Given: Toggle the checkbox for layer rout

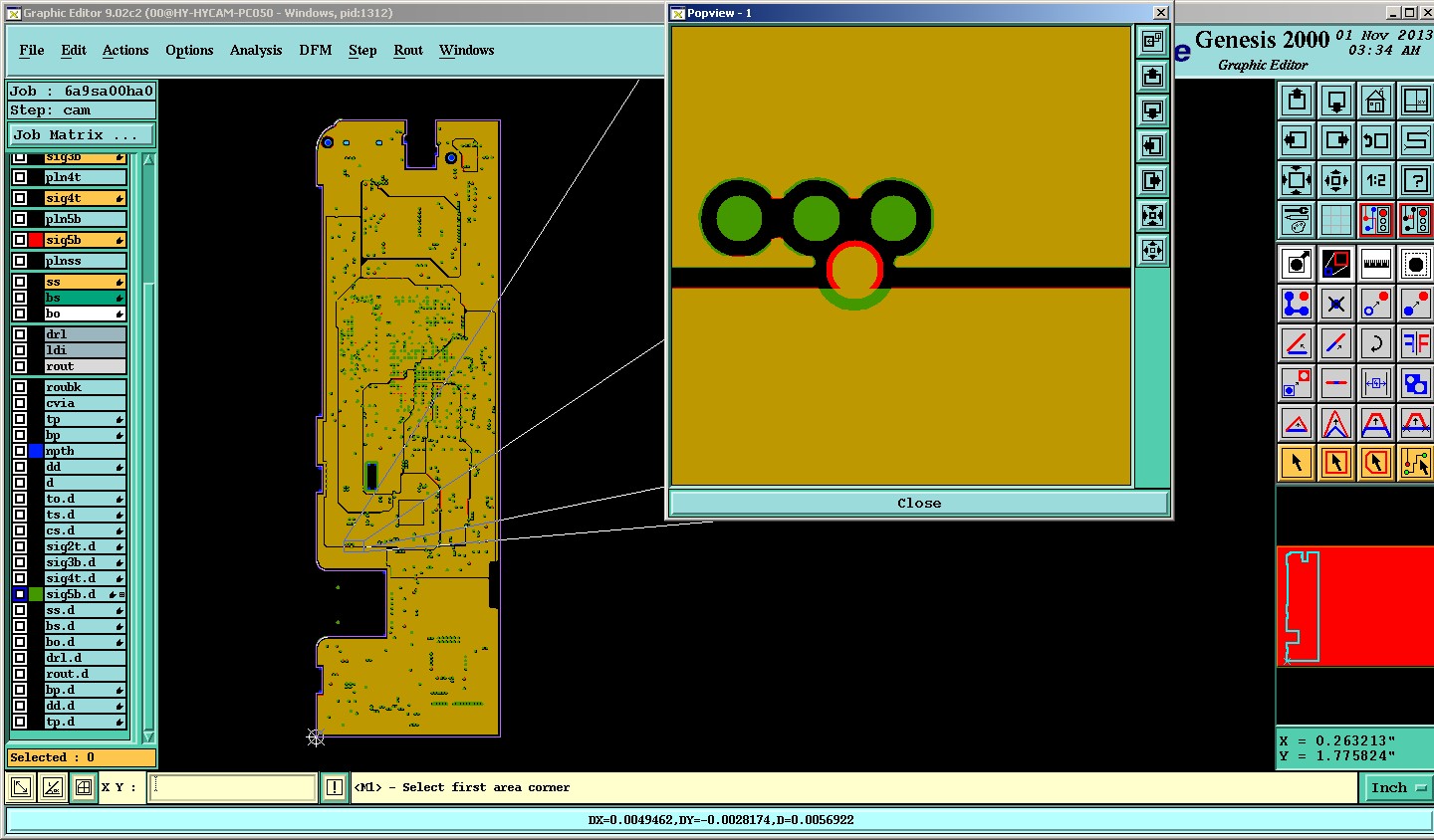Looking at the screenshot, I should [x=20, y=366].
